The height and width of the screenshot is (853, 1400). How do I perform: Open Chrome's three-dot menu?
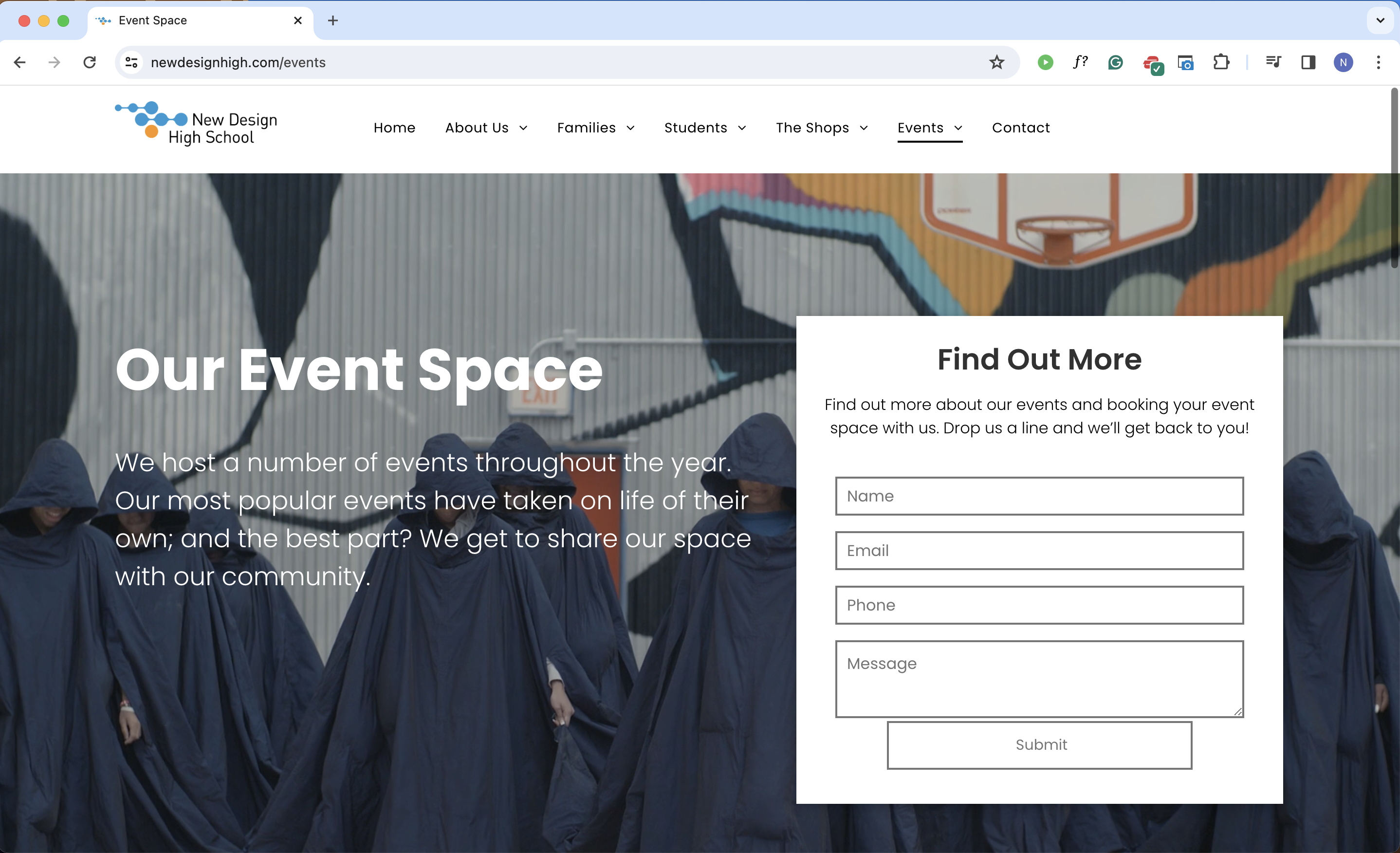pos(1379,62)
